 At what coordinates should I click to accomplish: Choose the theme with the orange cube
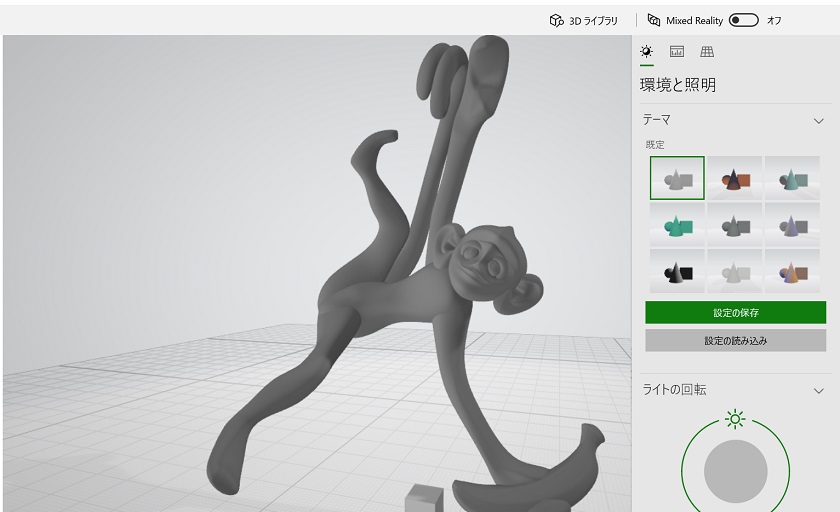tap(735, 178)
